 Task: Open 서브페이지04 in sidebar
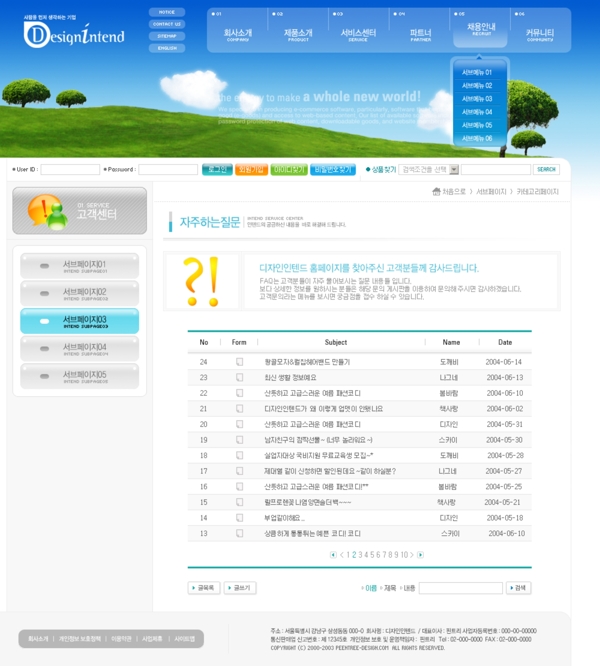(79, 349)
